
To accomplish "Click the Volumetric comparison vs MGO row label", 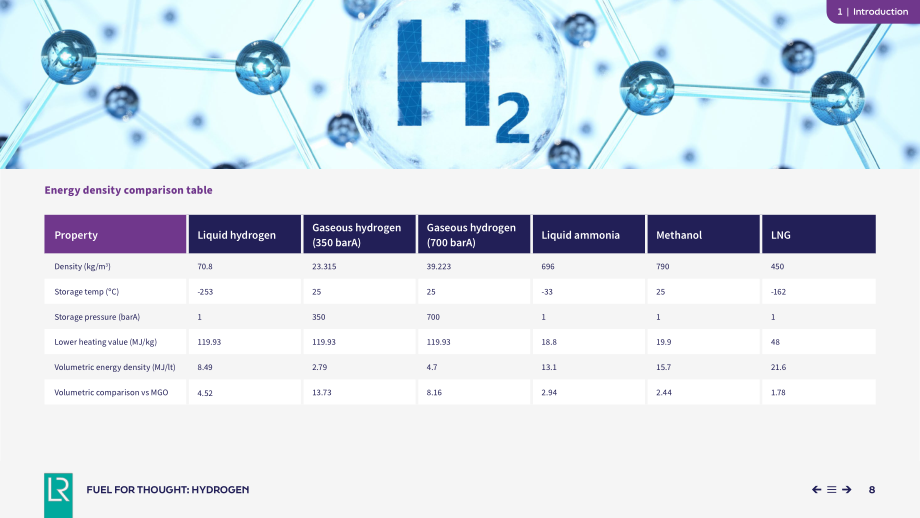I will coord(111,392).
